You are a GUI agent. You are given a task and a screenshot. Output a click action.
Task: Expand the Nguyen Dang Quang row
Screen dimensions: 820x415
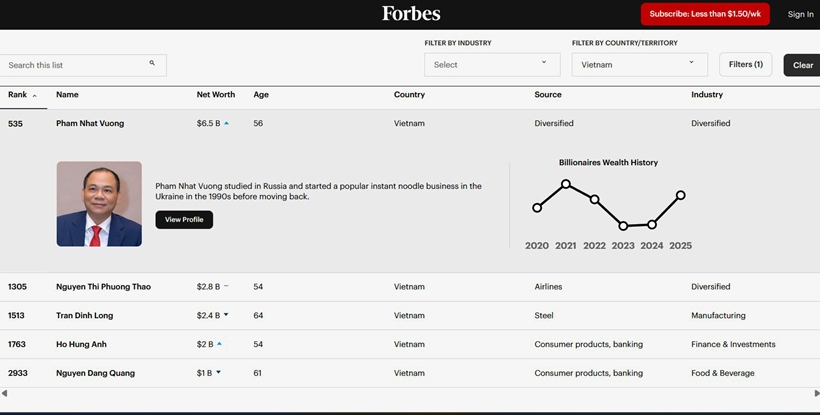point(410,373)
